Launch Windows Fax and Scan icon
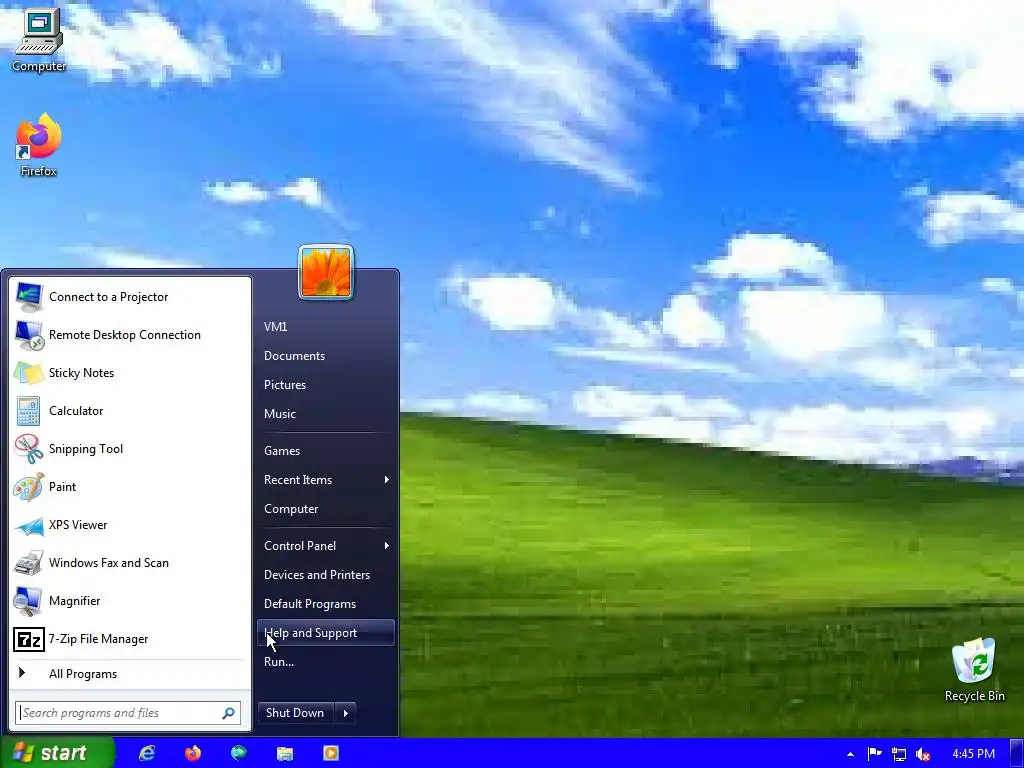Image resolution: width=1024 pixels, height=768 pixels. click(29, 563)
